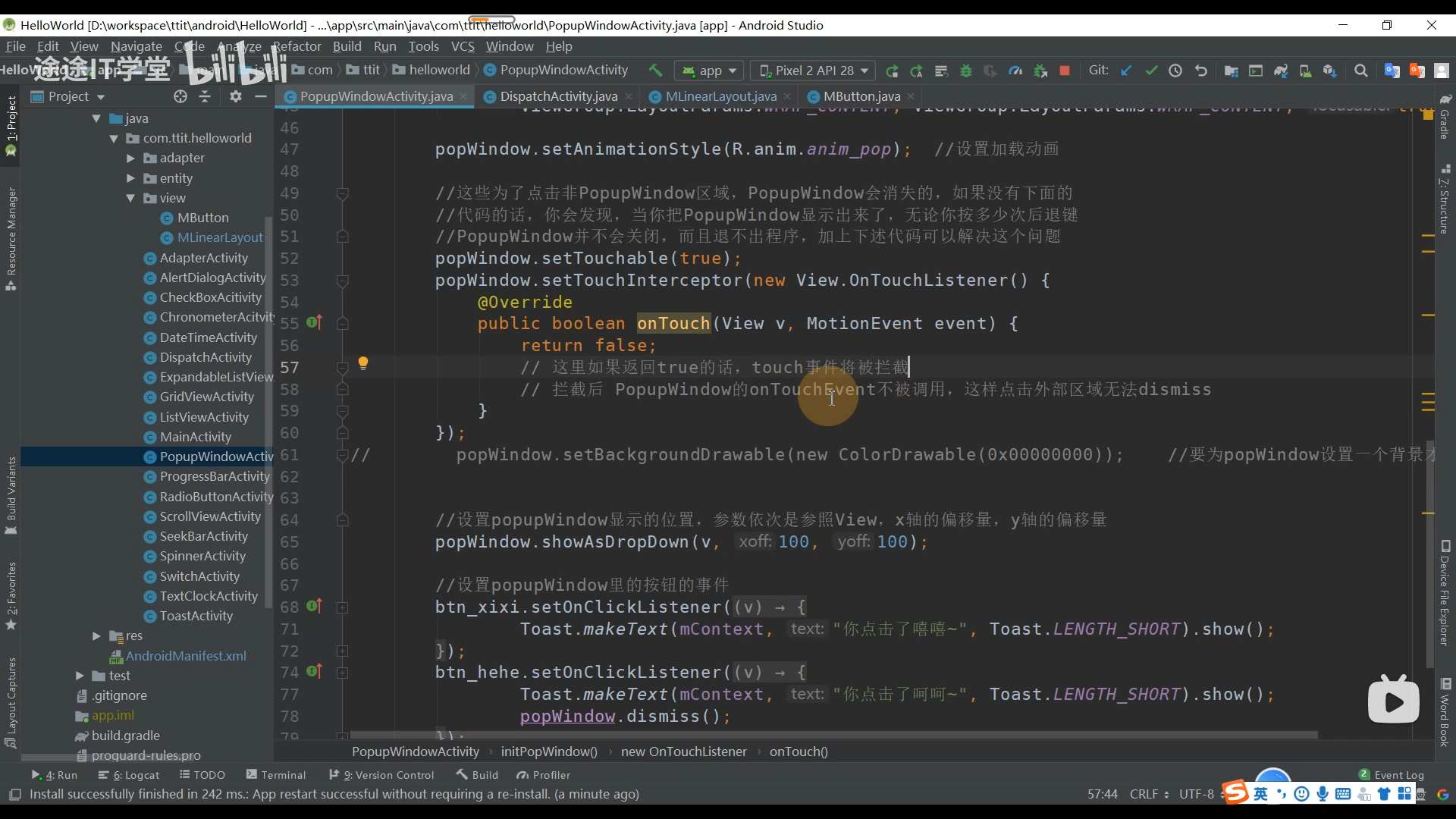Click Sync Project with Gradle Files icon
This screenshot has width=1456, height=819.
click(1281, 71)
